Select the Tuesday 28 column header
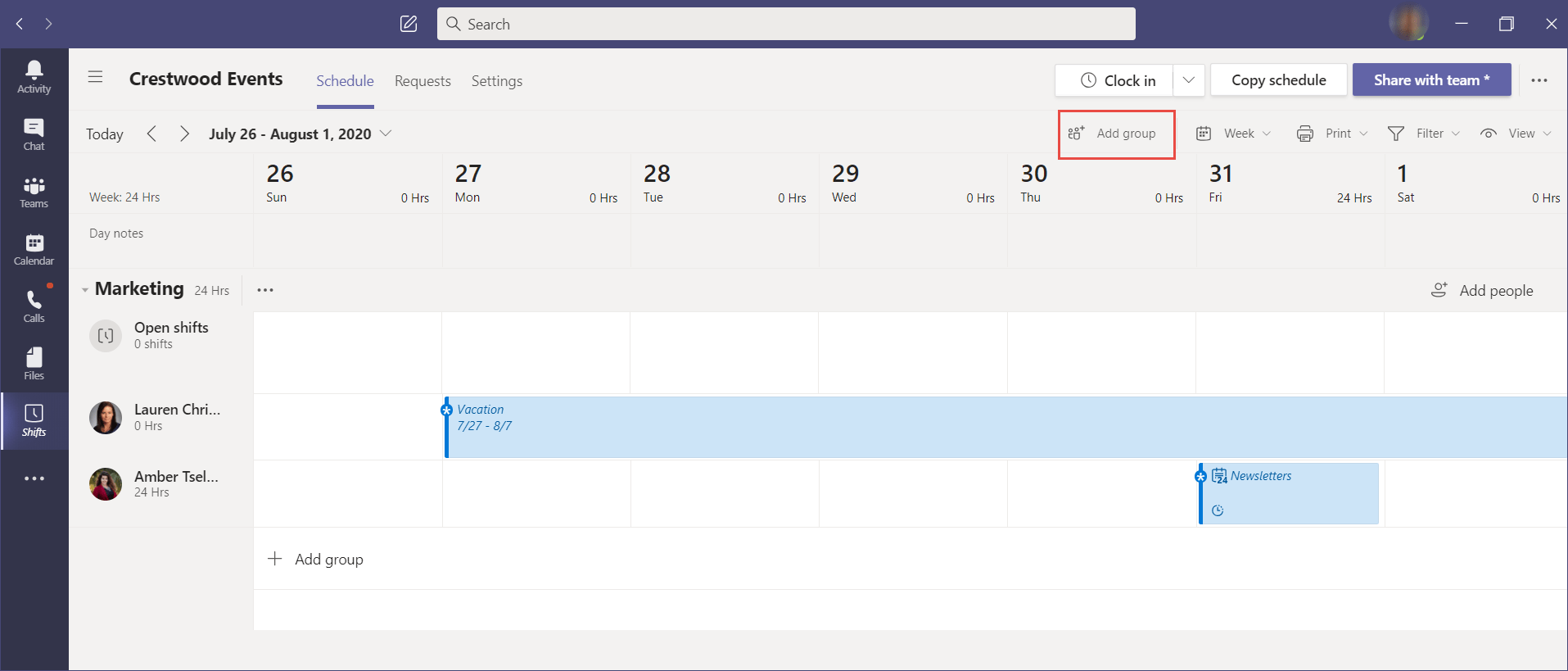This screenshot has height=671, width=1568. coord(725,184)
